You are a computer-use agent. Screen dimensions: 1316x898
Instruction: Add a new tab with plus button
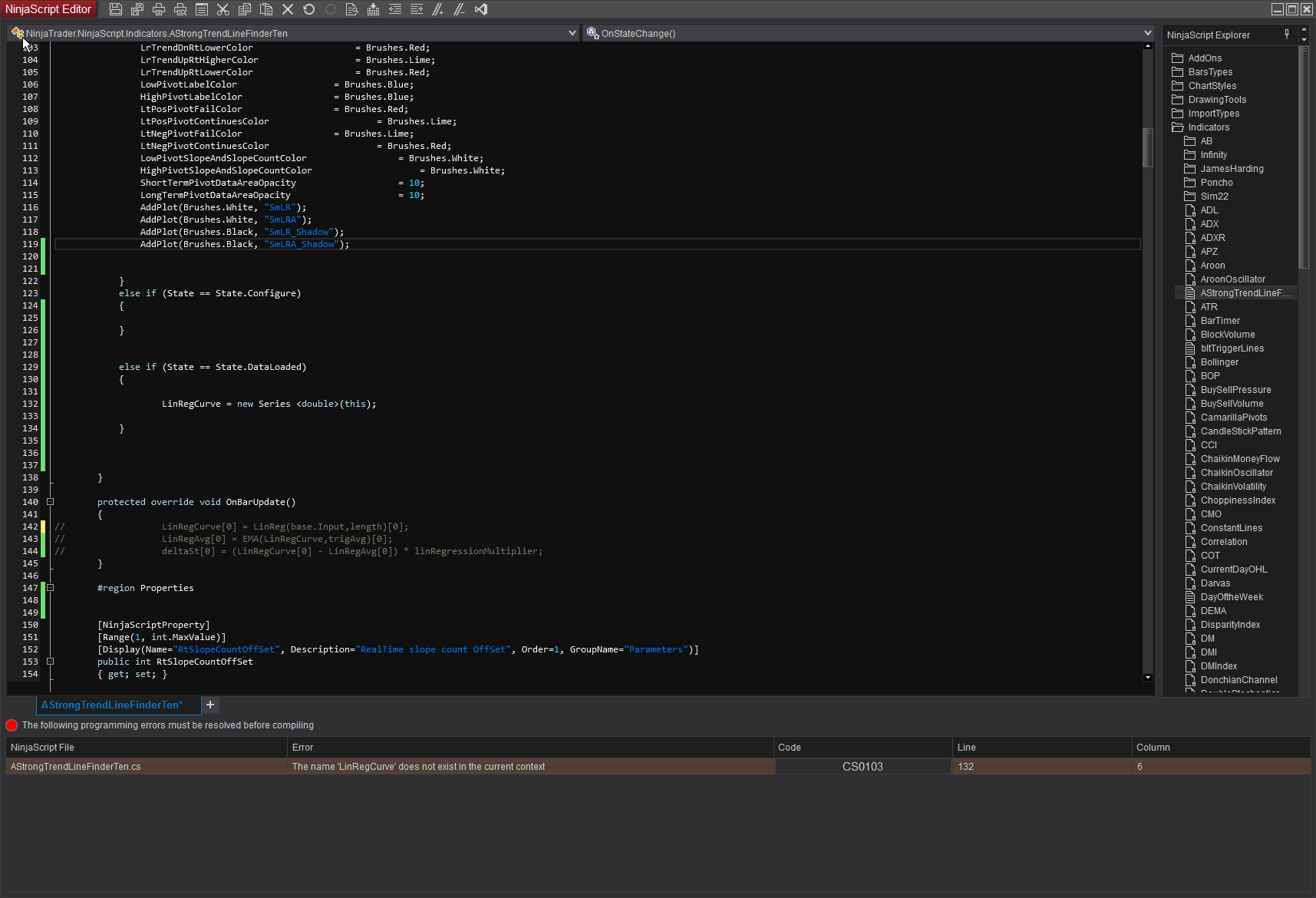click(x=210, y=705)
